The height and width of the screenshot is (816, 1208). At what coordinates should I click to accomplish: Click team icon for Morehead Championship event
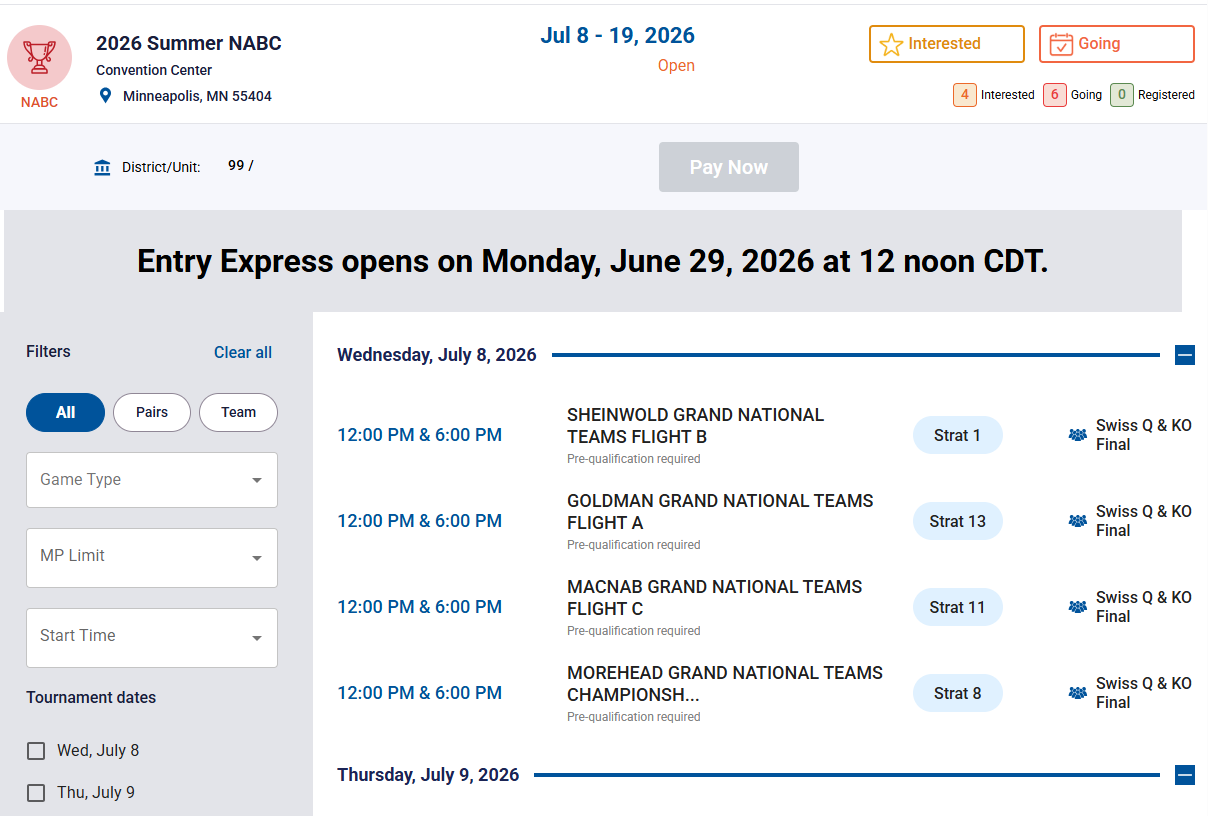coord(1078,693)
